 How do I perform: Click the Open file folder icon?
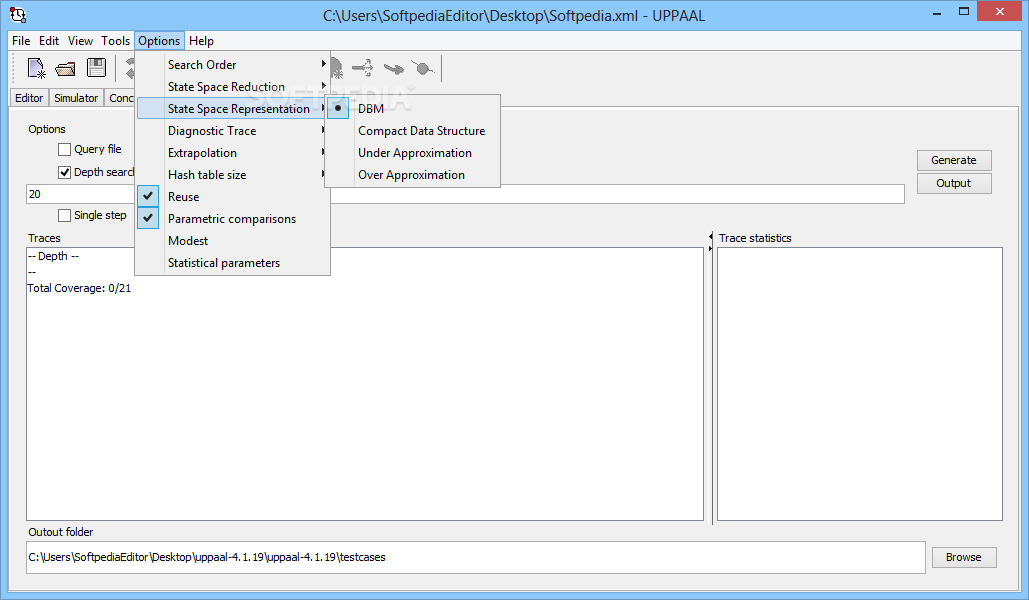click(65, 68)
